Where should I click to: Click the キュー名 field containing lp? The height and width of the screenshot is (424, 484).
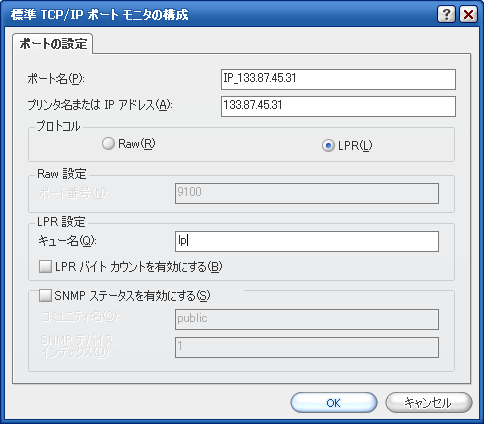307,241
